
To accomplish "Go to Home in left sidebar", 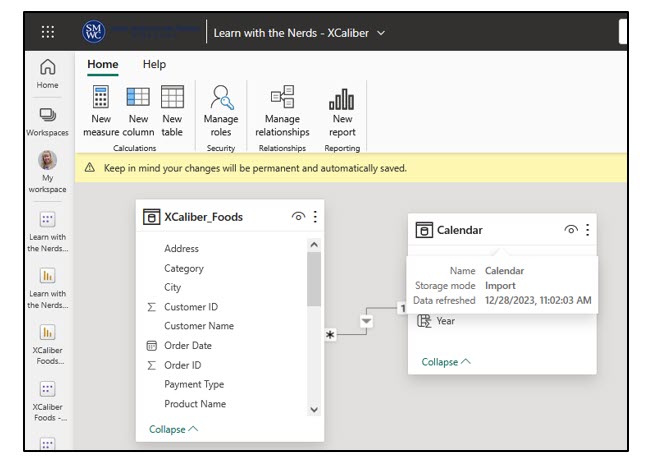I will click(47, 74).
